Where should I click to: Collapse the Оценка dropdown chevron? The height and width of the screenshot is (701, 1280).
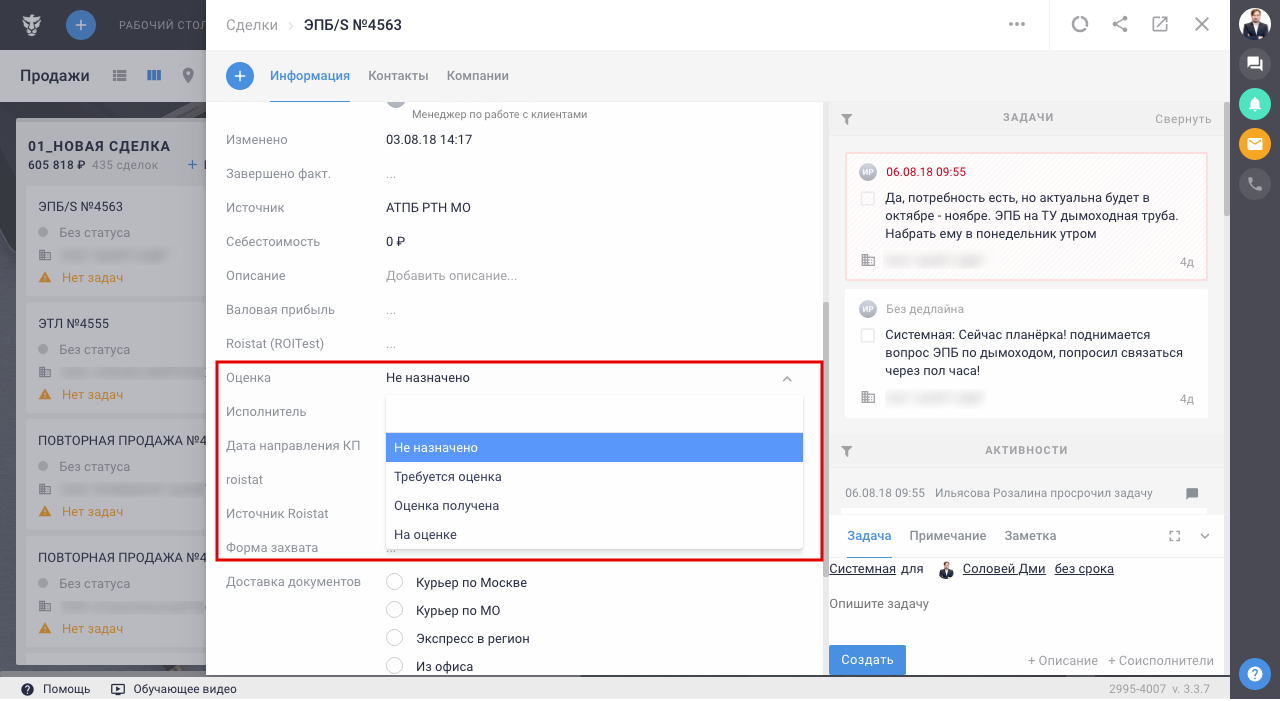[x=787, y=379]
